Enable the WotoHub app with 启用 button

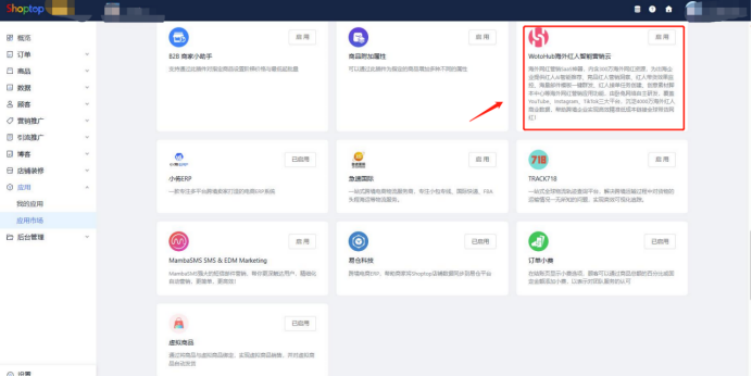(x=662, y=37)
